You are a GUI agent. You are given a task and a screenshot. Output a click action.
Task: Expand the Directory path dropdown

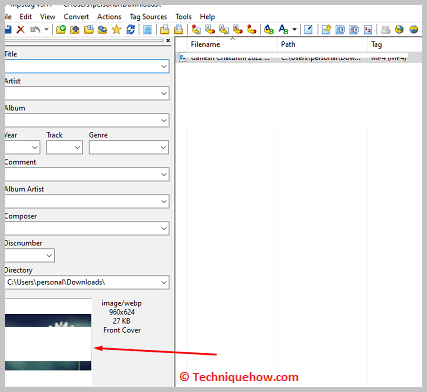pos(164,282)
